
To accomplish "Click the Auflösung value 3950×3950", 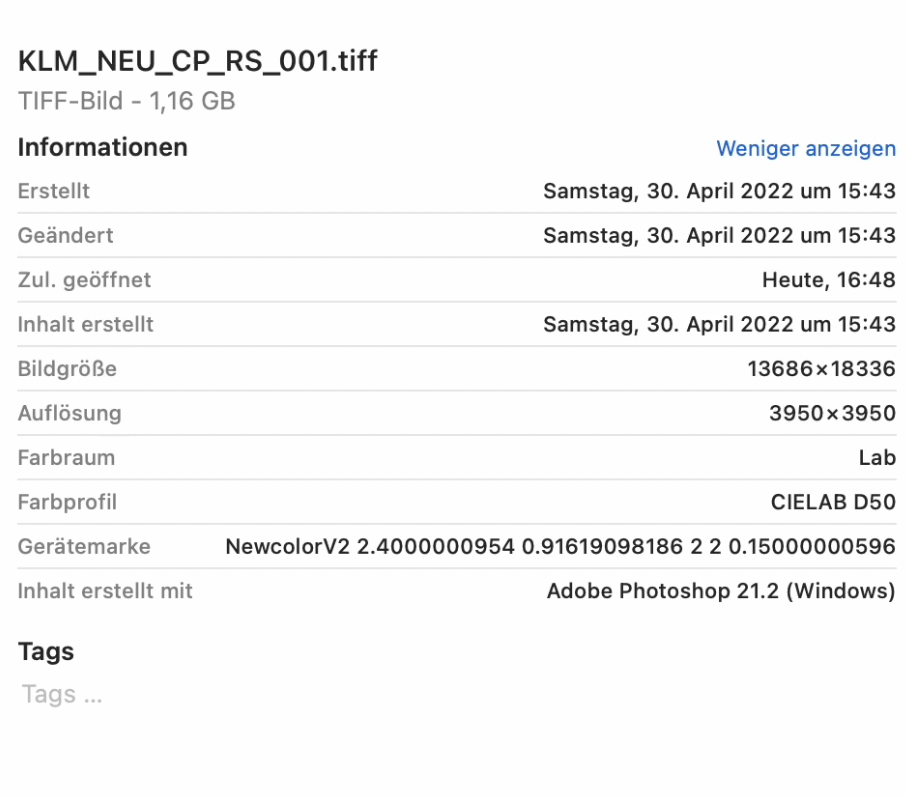I will pyautogui.click(x=832, y=413).
